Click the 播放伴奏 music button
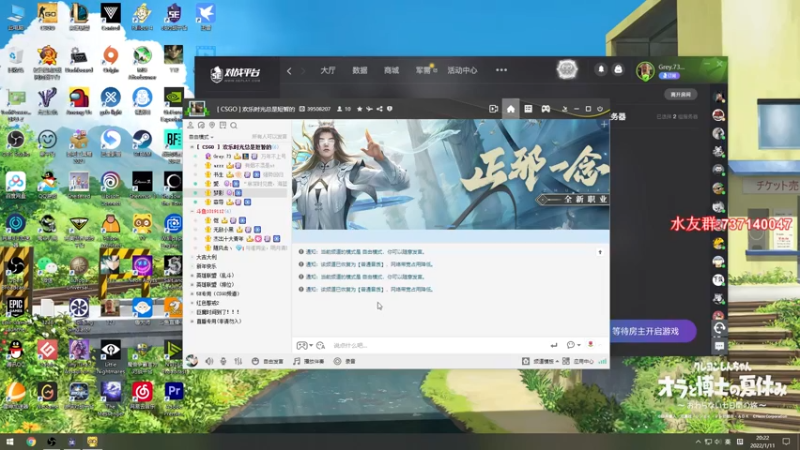Screen dimensions: 800x450 (x=309, y=361)
